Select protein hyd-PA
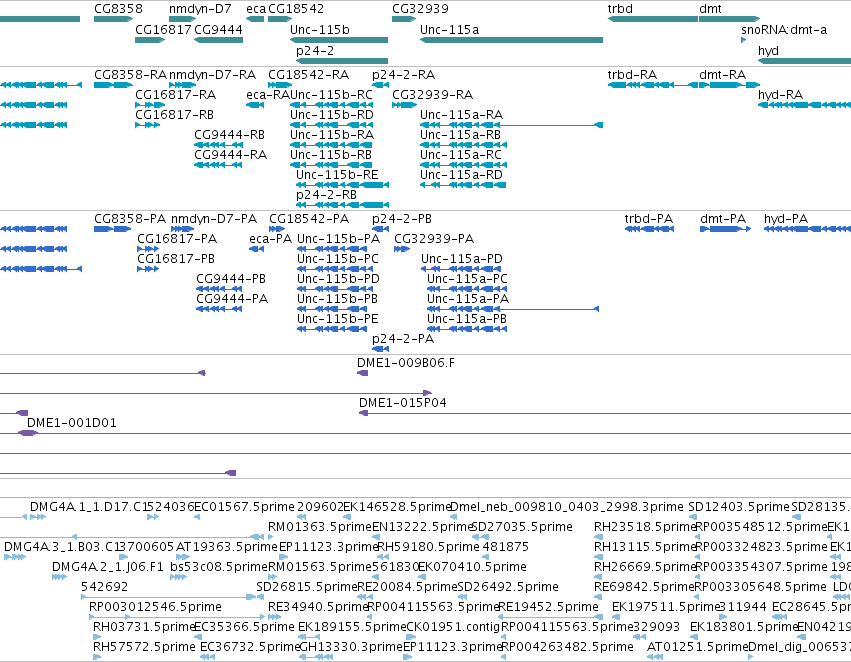The width and height of the screenshot is (851, 662). [786, 219]
